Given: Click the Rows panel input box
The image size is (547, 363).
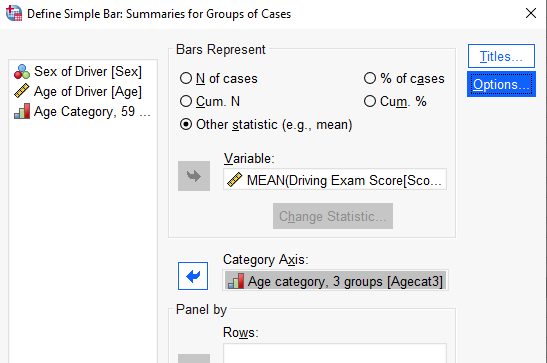Looking at the screenshot, I should tap(335, 353).
